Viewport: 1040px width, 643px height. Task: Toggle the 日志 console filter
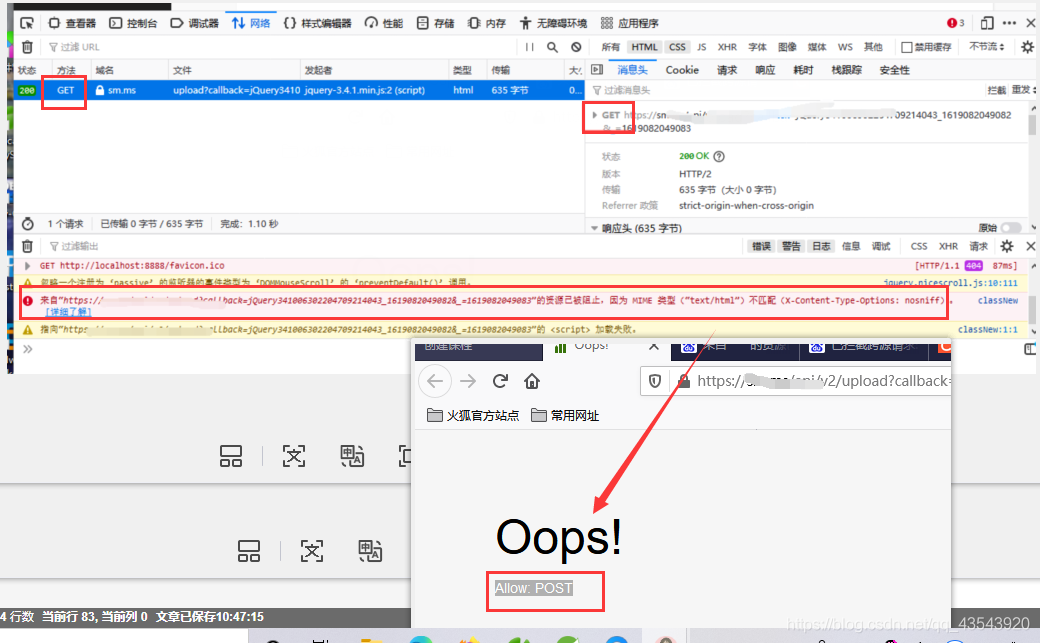(821, 246)
